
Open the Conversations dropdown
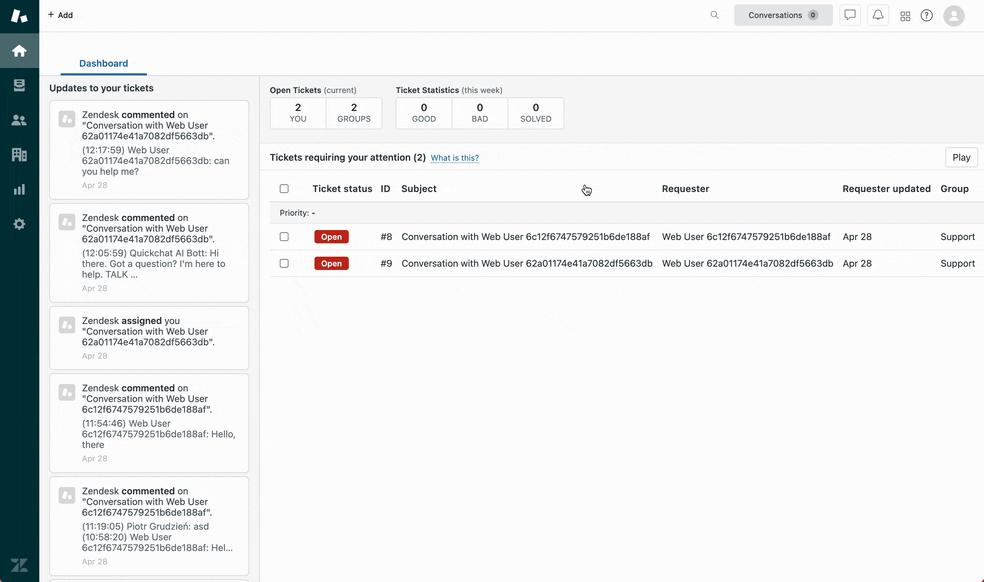tap(783, 15)
